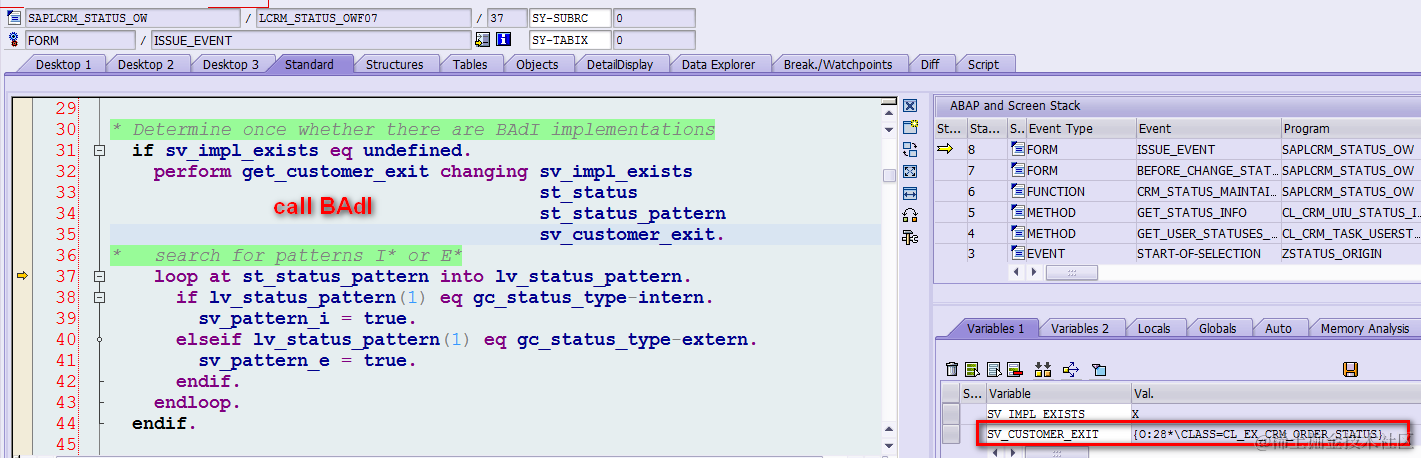Click the blue arrow branch icon
The image size is (1421, 458).
[1071, 369]
